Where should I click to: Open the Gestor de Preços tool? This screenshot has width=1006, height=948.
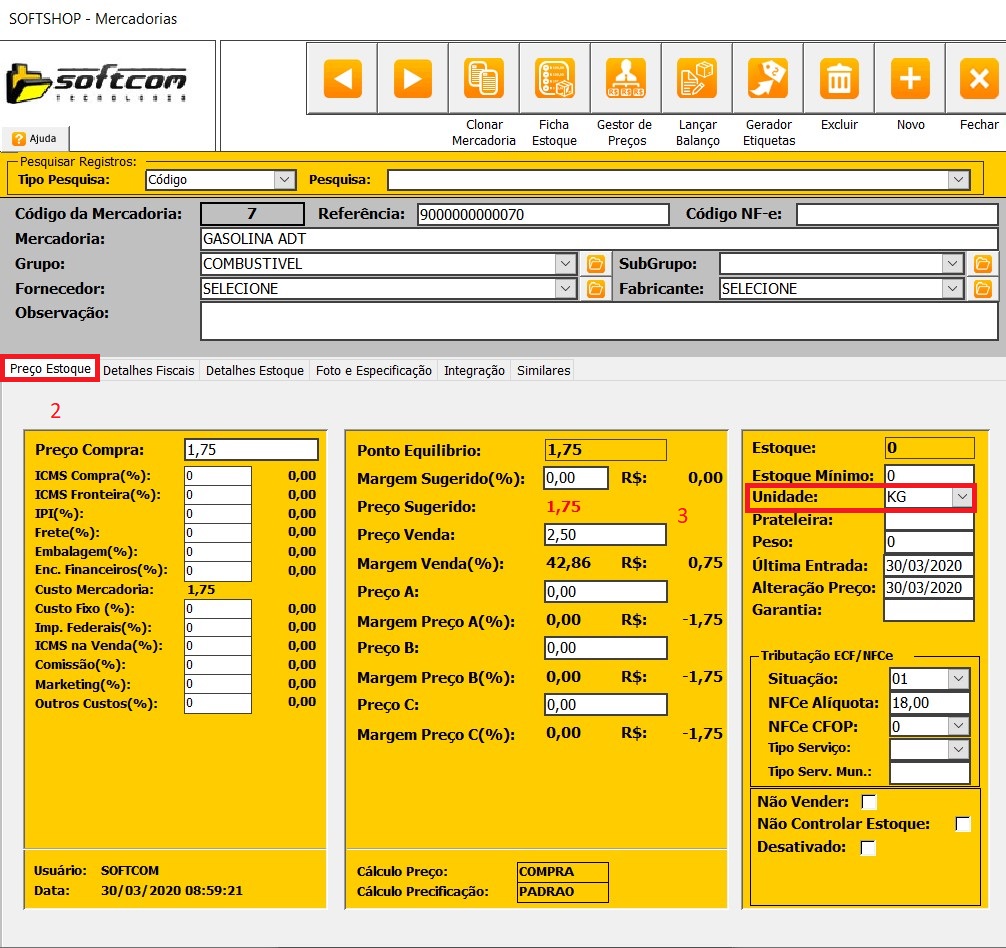pyautogui.click(x=625, y=78)
